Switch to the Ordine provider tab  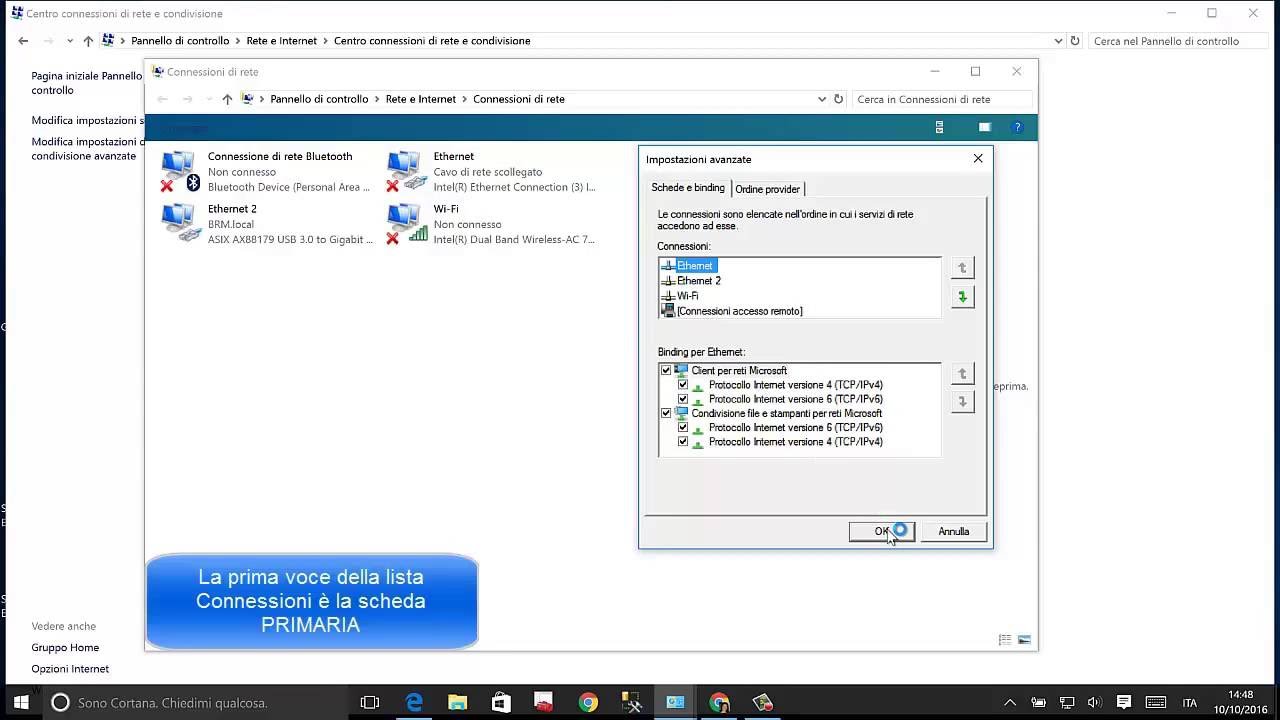click(x=767, y=189)
